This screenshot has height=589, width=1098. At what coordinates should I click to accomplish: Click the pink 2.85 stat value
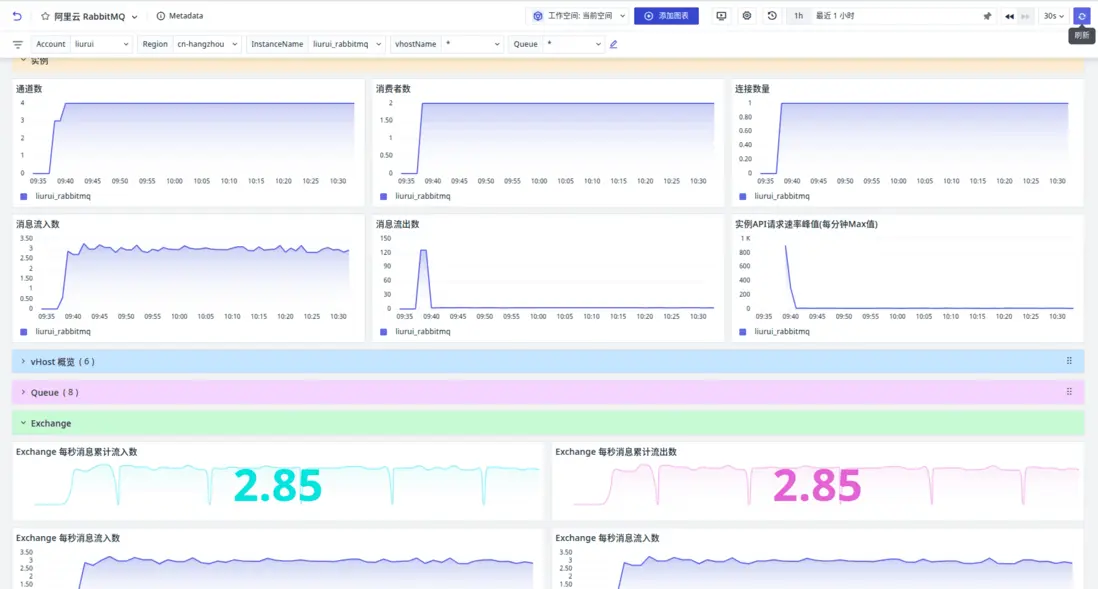pyautogui.click(x=817, y=485)
